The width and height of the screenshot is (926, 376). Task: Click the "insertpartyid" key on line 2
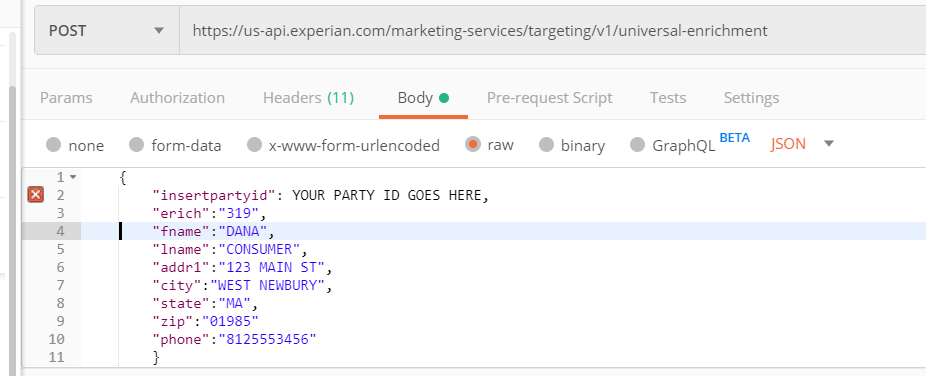coord(214,195)
